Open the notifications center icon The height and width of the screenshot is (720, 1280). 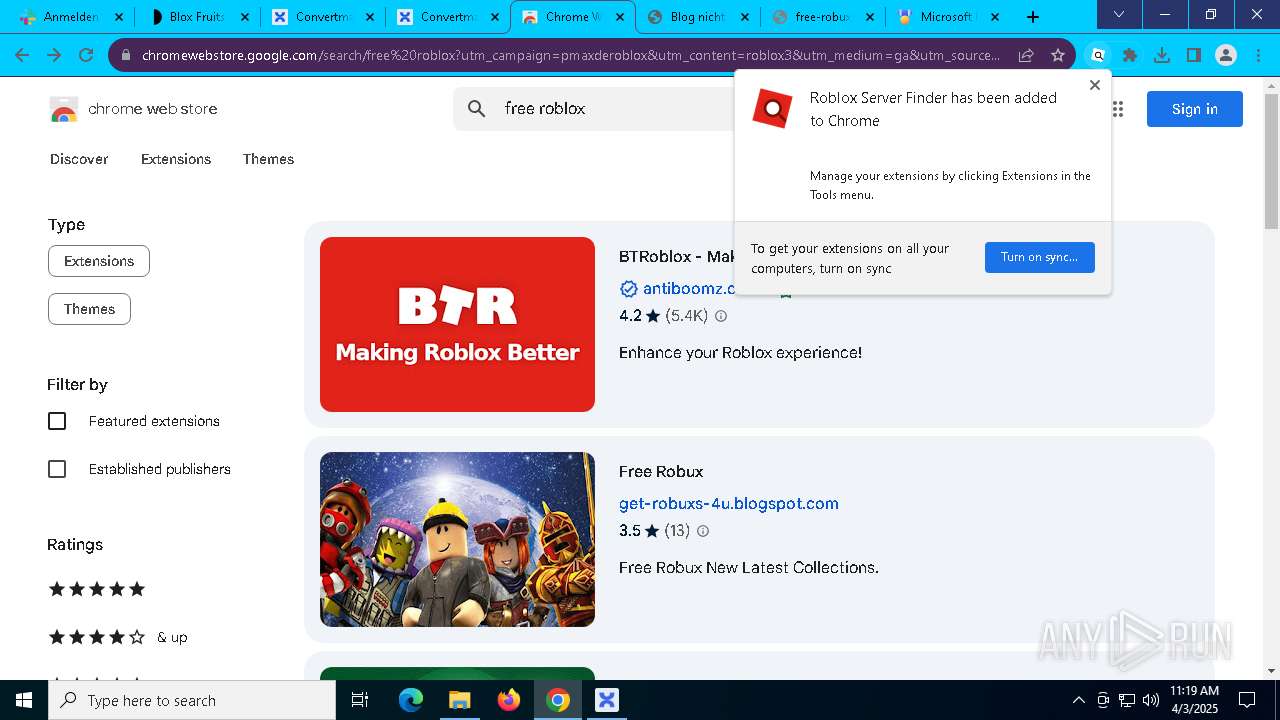pyautogui.click(x=1247, y=700)
